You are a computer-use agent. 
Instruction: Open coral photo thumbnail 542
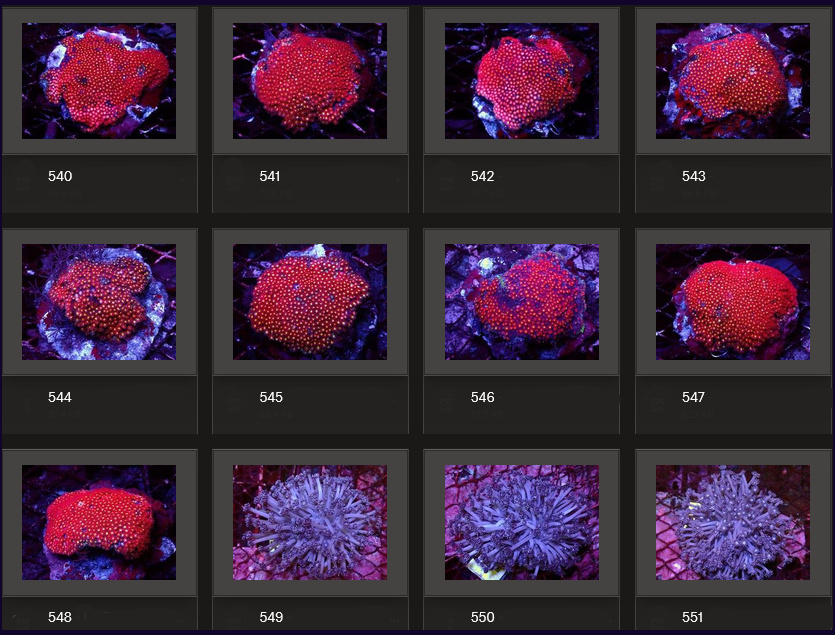[x=522, y=81]
